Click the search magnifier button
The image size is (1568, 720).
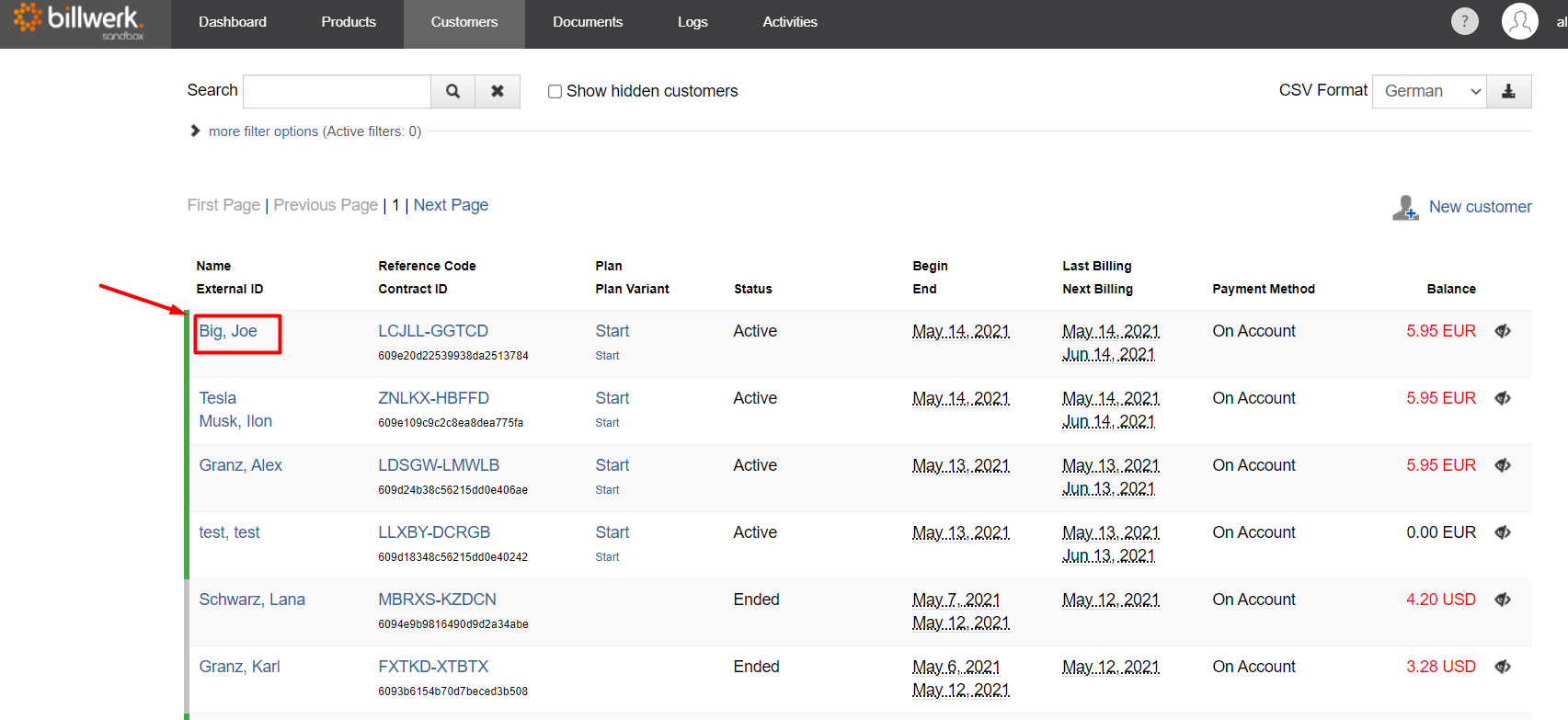(452, 91)
